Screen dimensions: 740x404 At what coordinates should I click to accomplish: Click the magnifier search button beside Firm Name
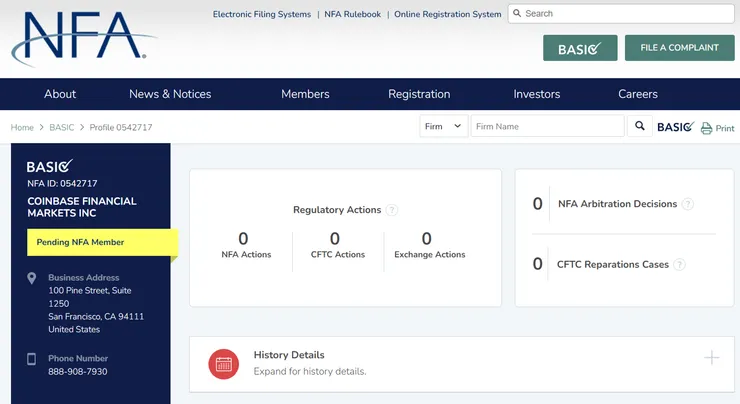click(x=640, y=127)
